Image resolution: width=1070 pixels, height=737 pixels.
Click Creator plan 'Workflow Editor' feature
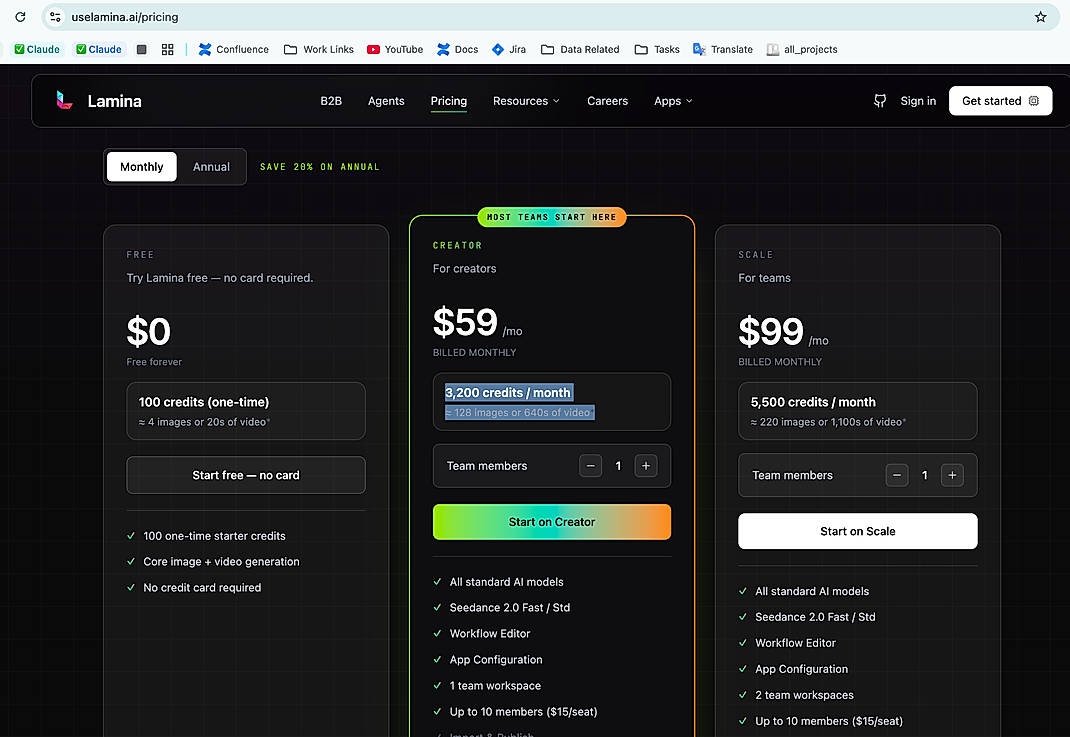click(x=489, y=633)
